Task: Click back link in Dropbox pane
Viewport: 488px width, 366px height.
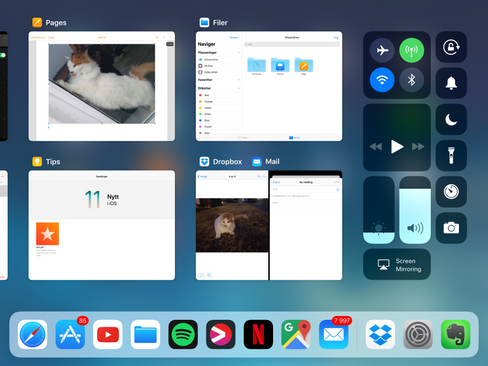Action: point(203,176)
